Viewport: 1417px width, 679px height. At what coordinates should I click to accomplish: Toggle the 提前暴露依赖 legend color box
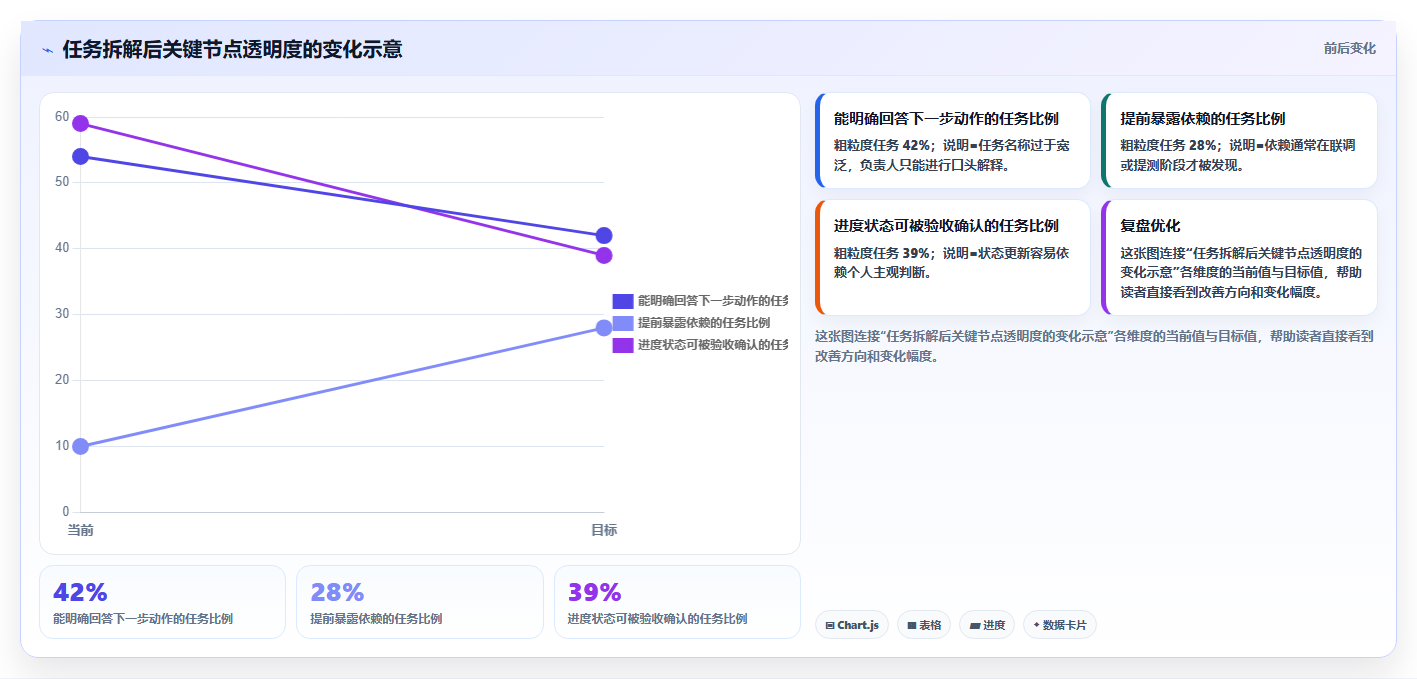623,323
